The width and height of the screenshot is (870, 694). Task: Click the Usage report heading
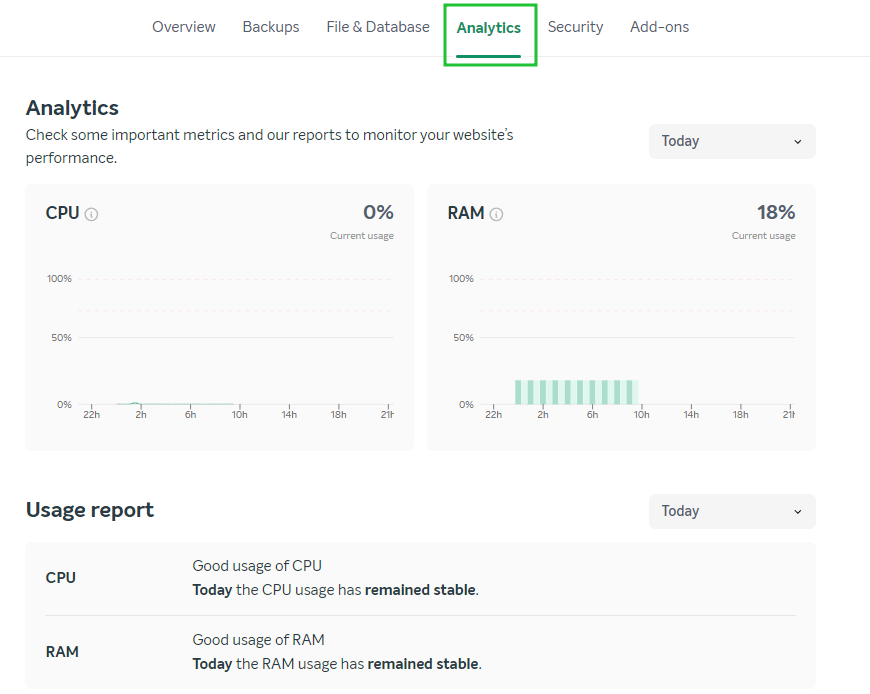90,510
